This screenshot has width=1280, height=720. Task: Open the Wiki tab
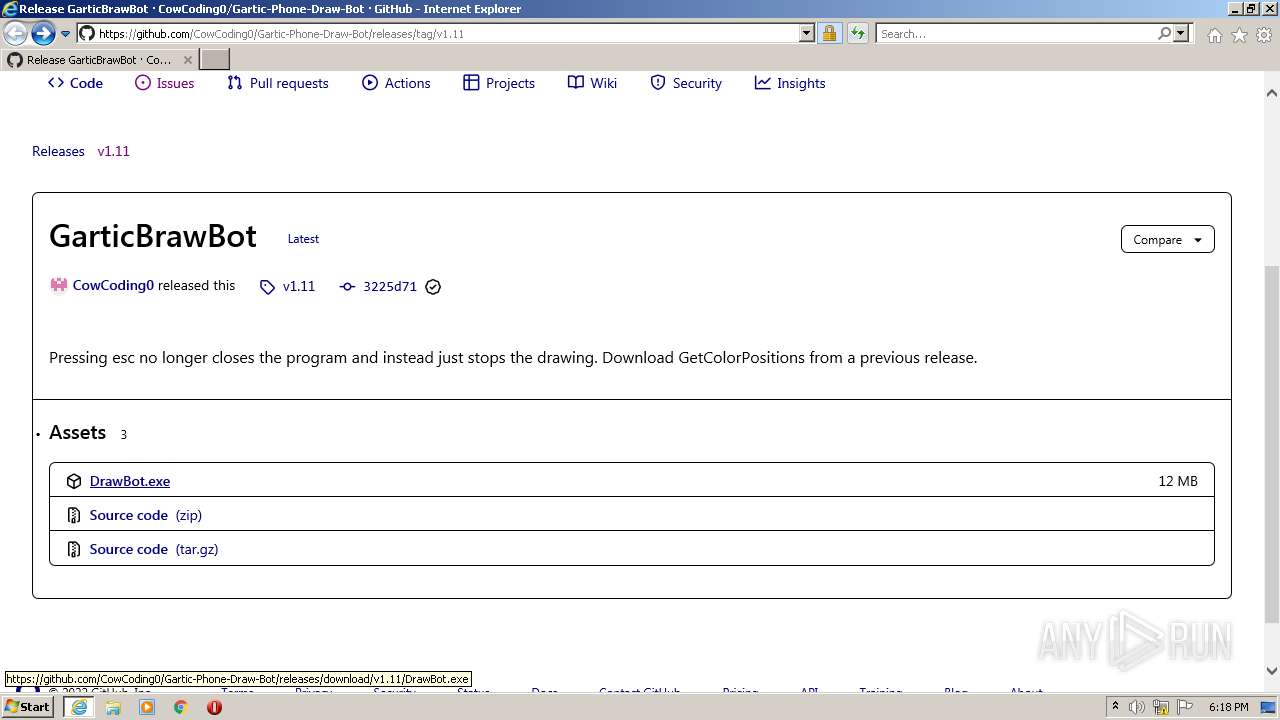pyautogui.click(x=592, y=83)
